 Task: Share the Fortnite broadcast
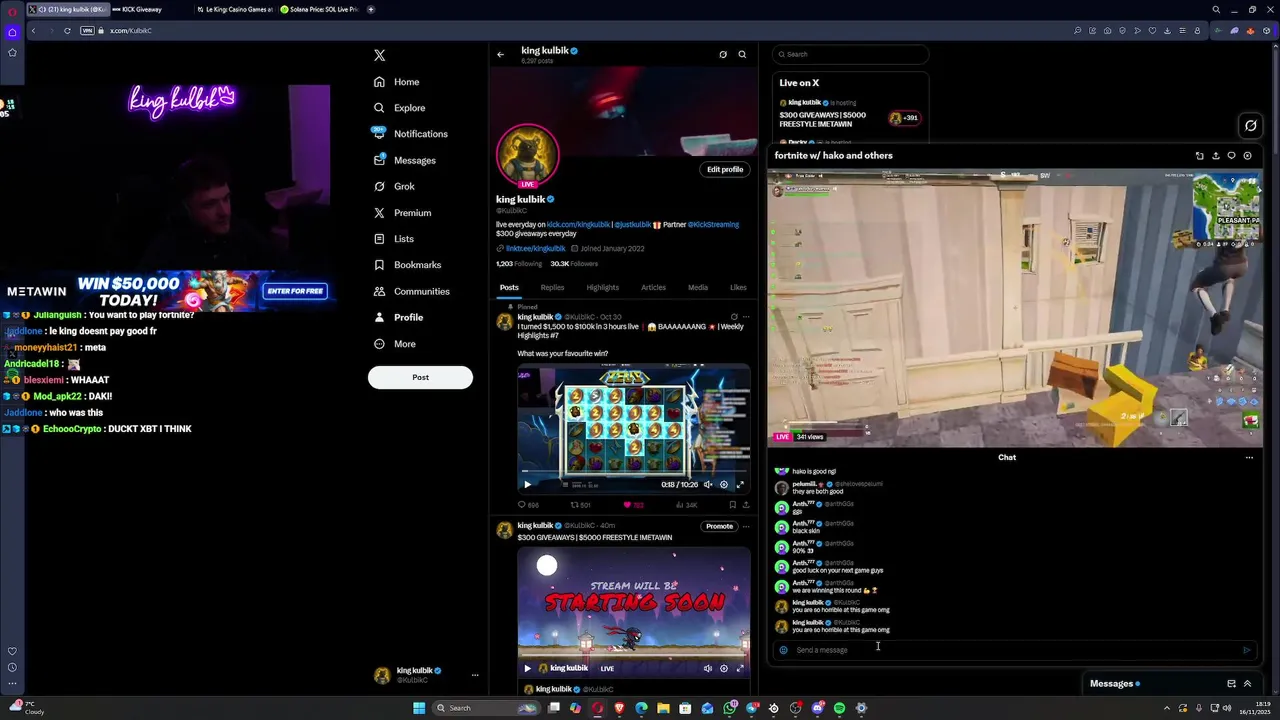pos(1216,156)
